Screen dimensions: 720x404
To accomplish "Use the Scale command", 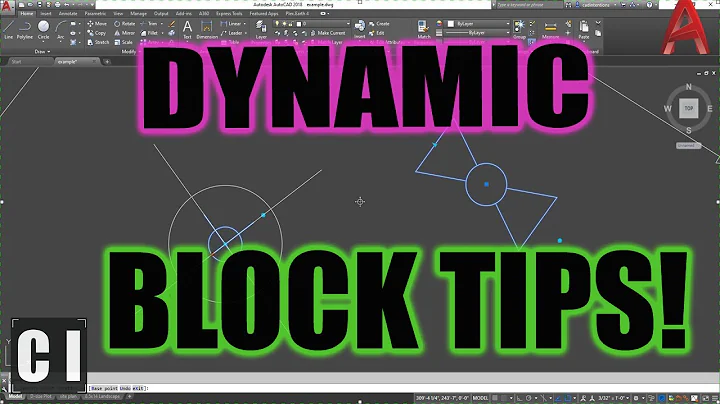I will point(124,42).
